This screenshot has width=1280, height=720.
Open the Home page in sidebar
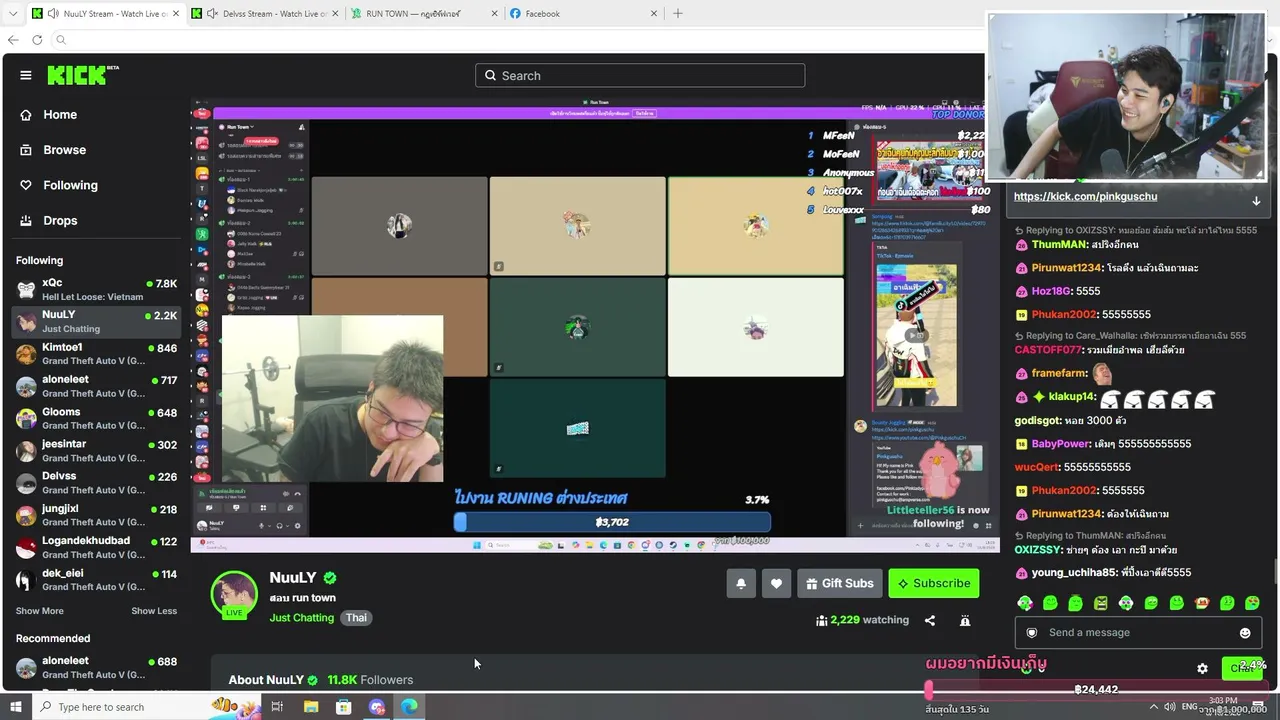(60, 115)
